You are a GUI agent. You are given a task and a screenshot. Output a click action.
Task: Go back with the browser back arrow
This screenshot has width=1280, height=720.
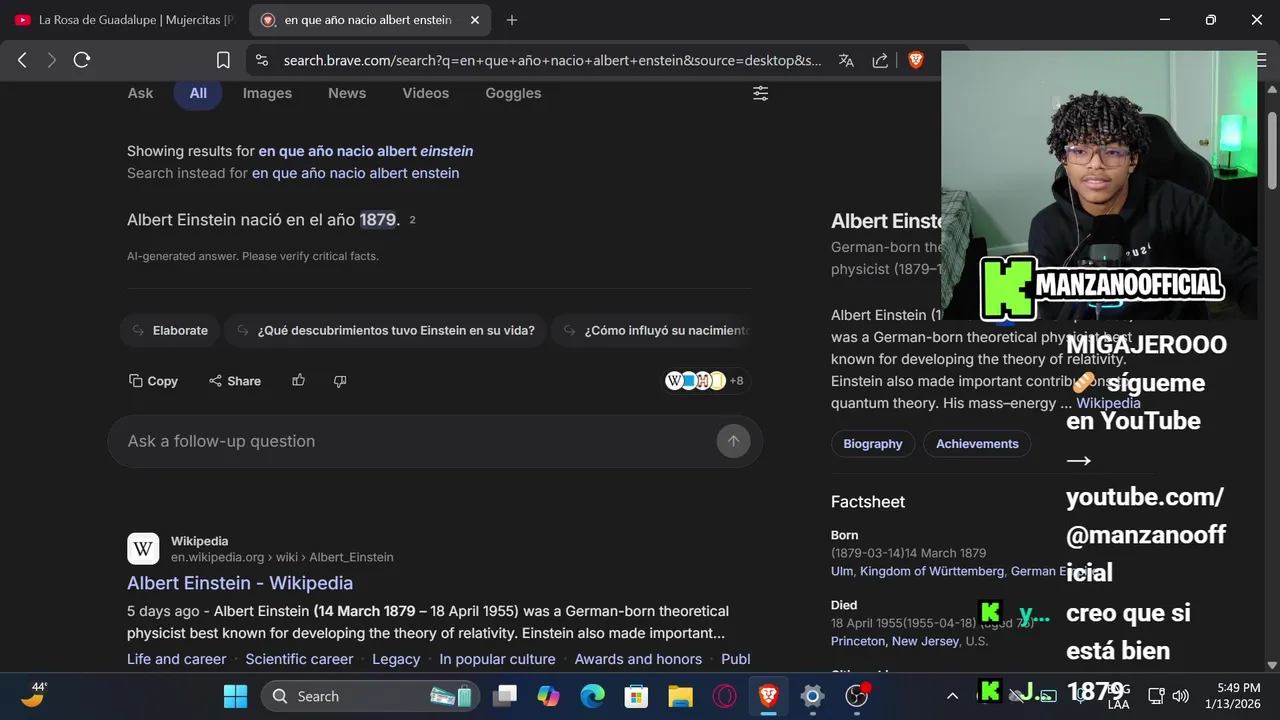pos(22,60)
